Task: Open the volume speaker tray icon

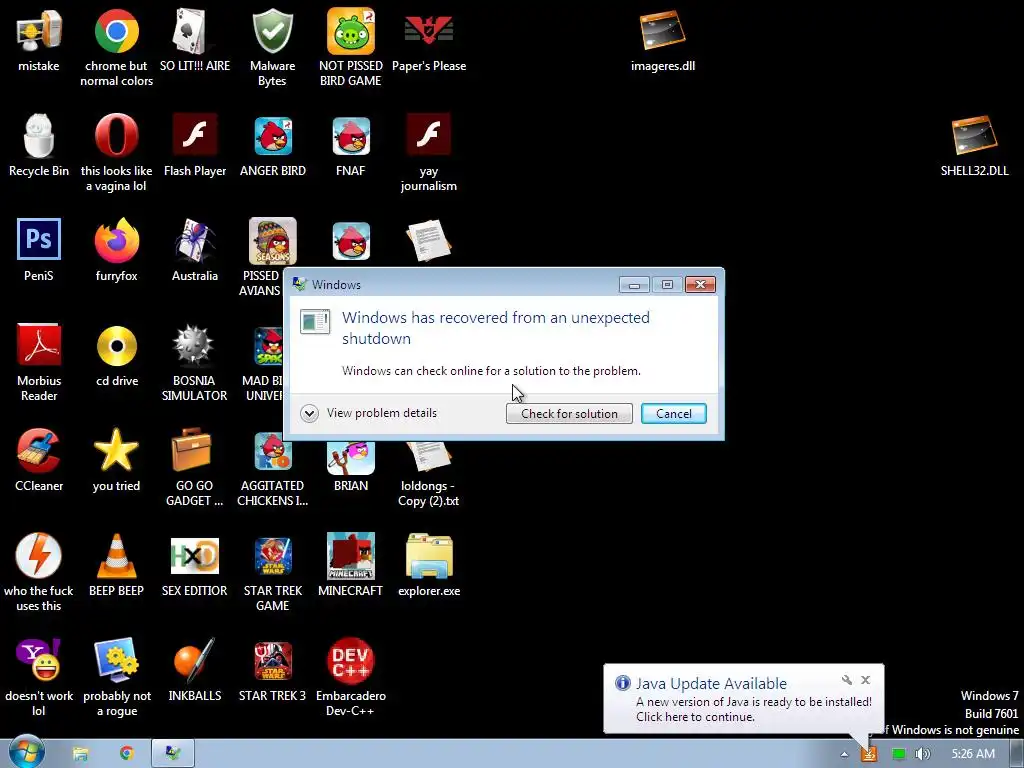Action: point(922,754)
